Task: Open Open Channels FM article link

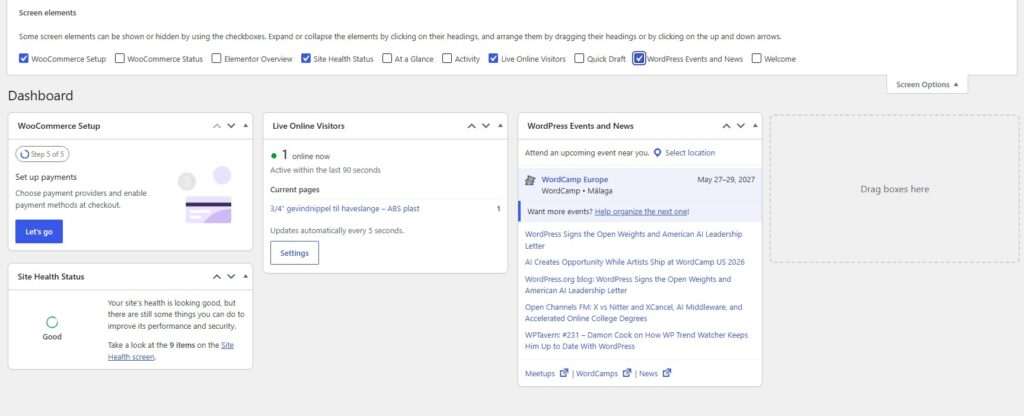Action: pyautogui.click(x=633, y=313)
